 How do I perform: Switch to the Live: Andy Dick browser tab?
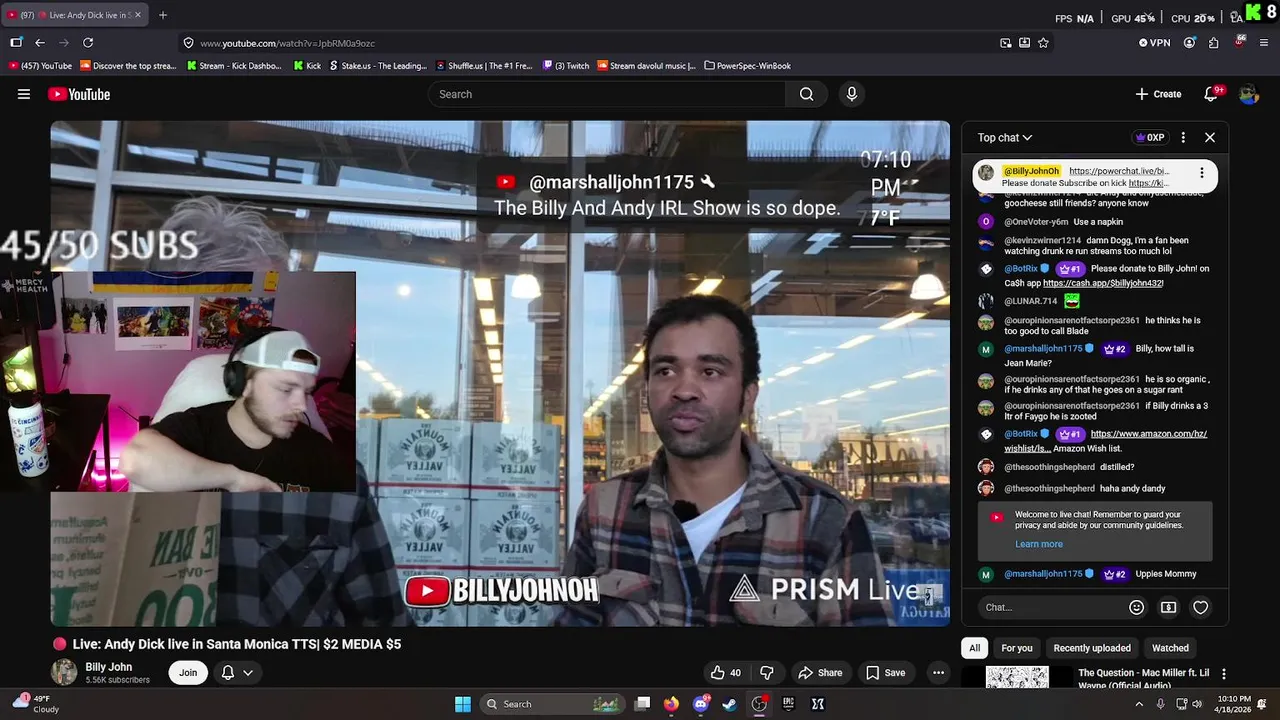click(x=73, y=15)
